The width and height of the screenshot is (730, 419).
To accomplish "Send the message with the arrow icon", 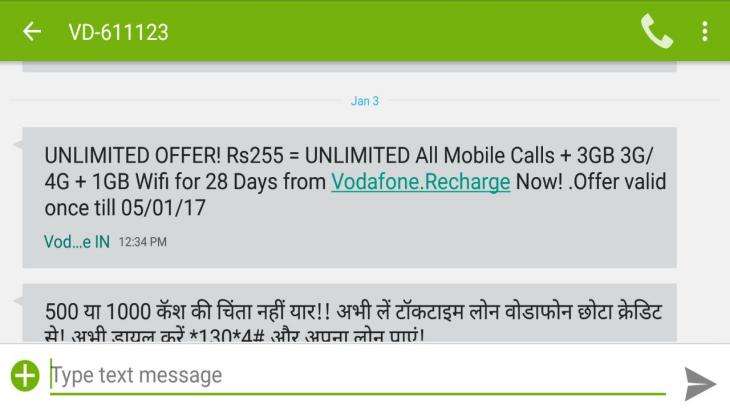I will click(x=699, y=384).
